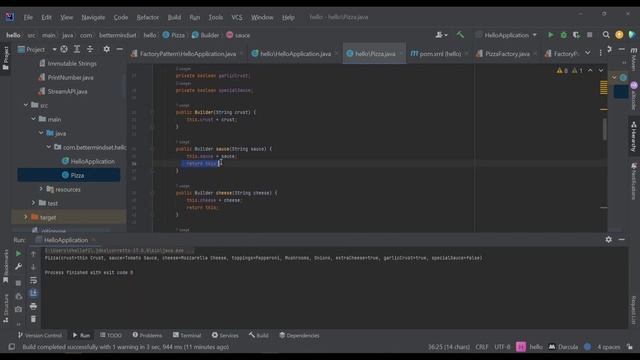This screenshot has width=640, height=360.
Task: Expand the target folder
Action: tap(26, 217)
